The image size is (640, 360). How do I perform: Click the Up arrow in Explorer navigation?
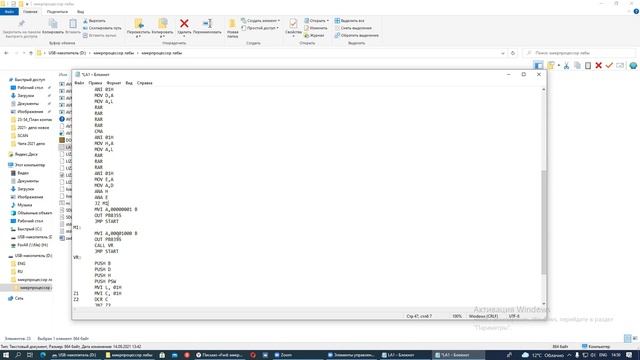pos(31,53)
